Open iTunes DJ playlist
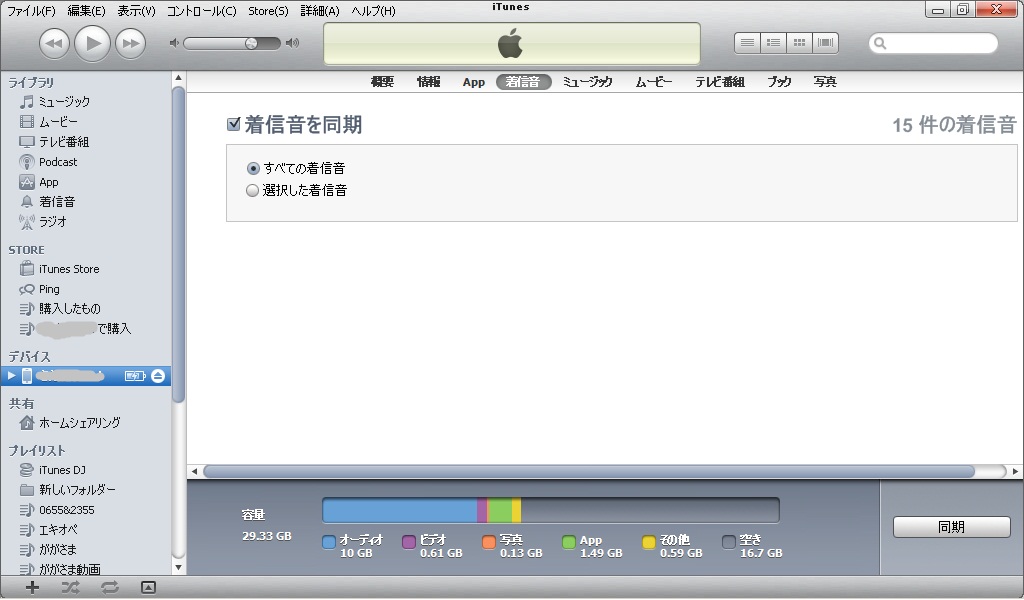 pyautogui.click(x=62, y=470)
